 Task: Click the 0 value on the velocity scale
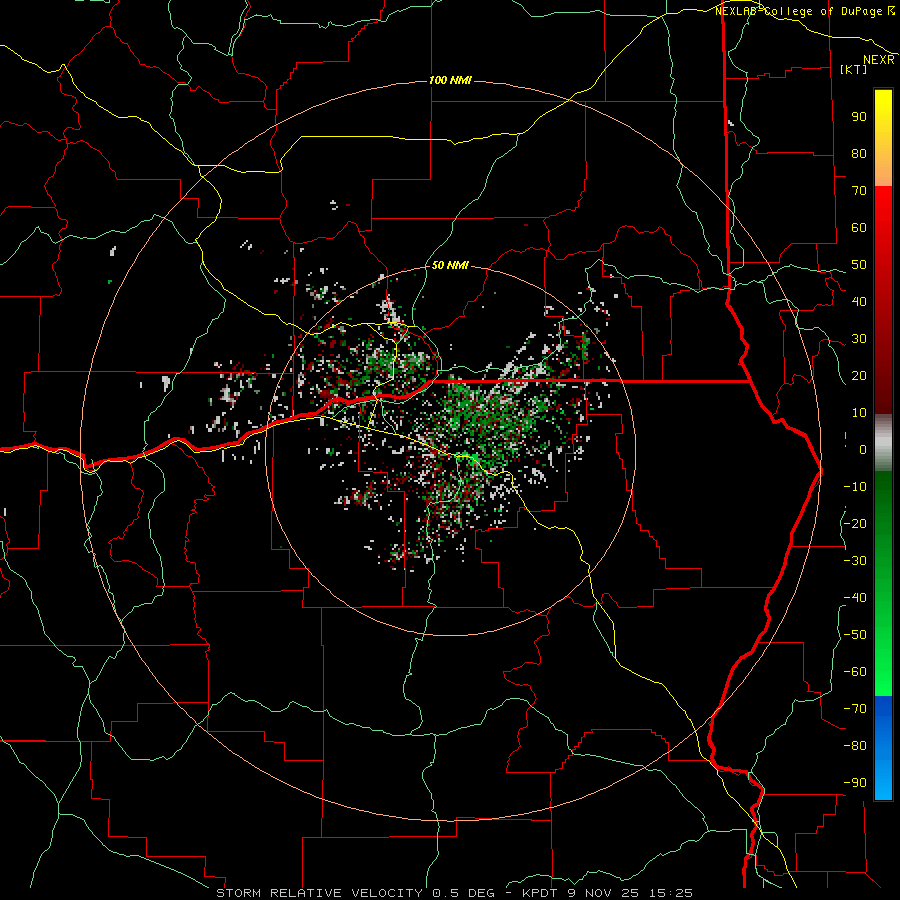863,449
